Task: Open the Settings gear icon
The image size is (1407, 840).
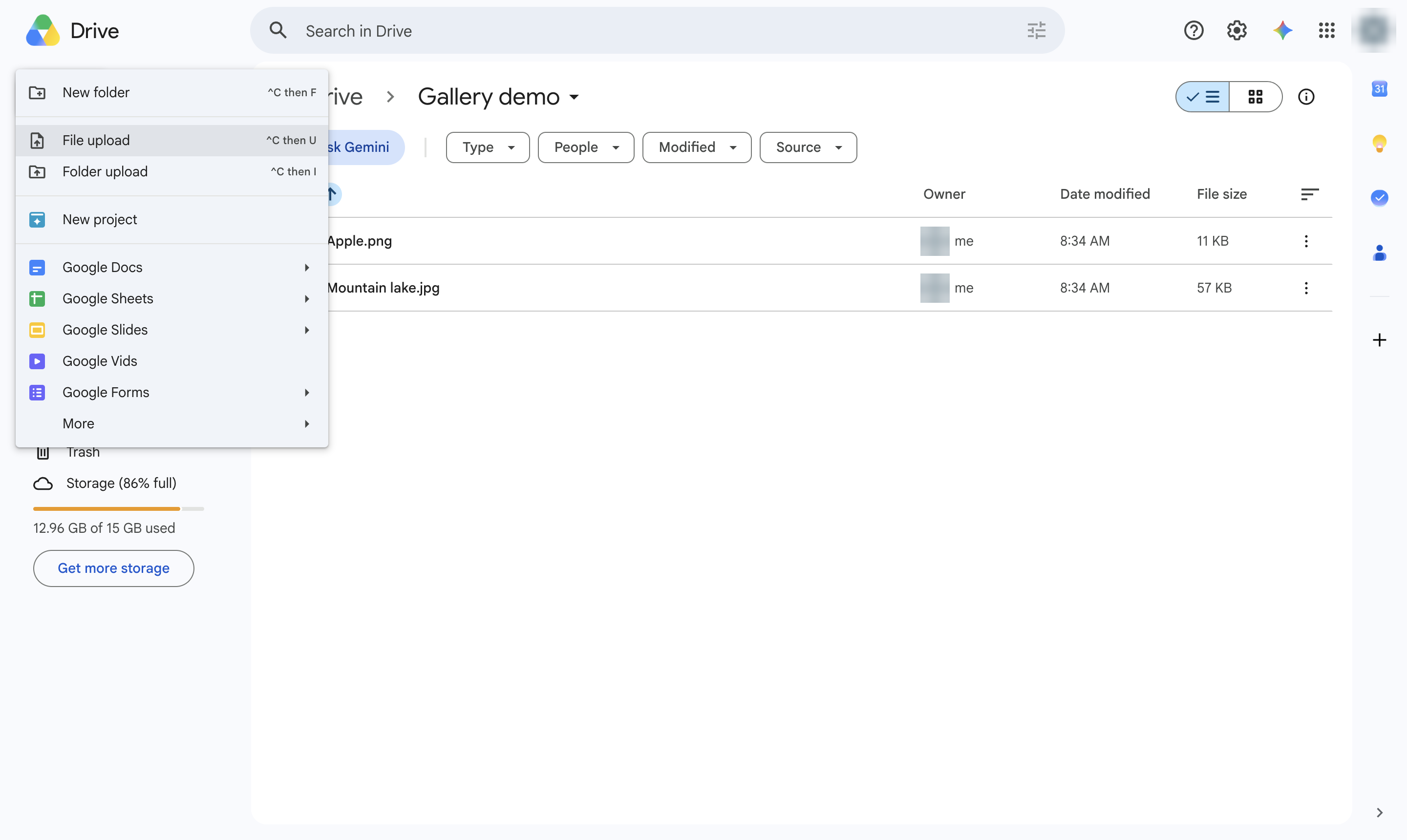Action: 1236,31
